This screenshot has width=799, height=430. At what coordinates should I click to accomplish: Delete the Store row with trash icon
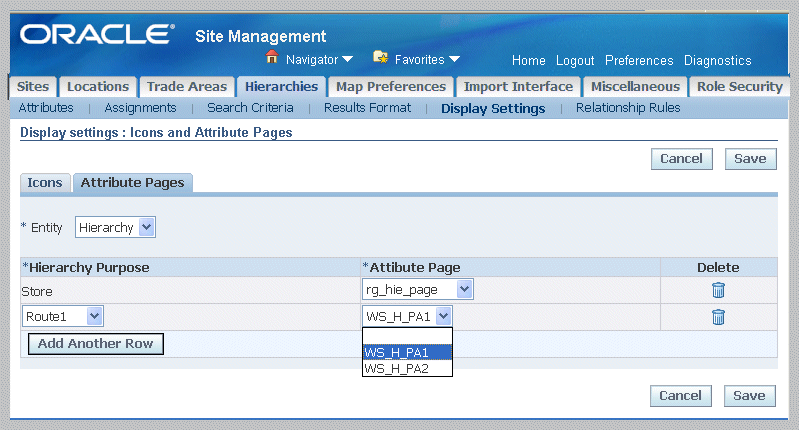click(718, 290)
